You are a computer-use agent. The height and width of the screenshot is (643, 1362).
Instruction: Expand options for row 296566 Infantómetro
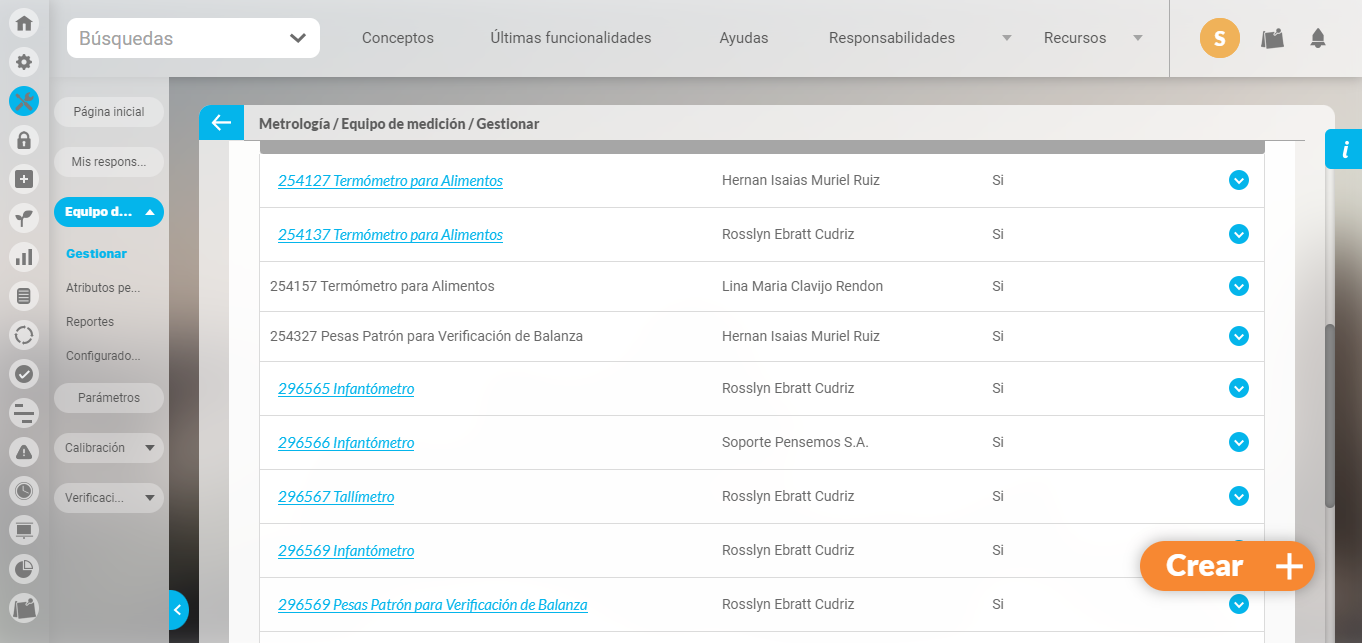1238,442
